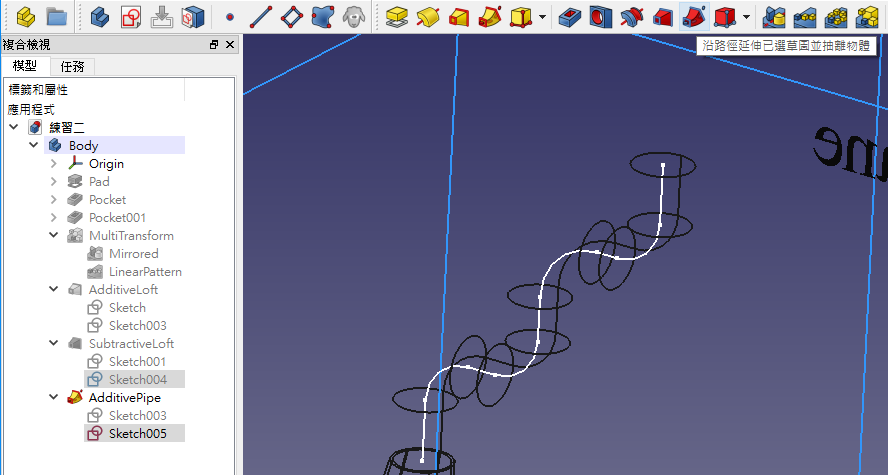Click the Linear pattern toolbar icon
The width and height of the screenshot is (888, 475).
click(805, 18)
